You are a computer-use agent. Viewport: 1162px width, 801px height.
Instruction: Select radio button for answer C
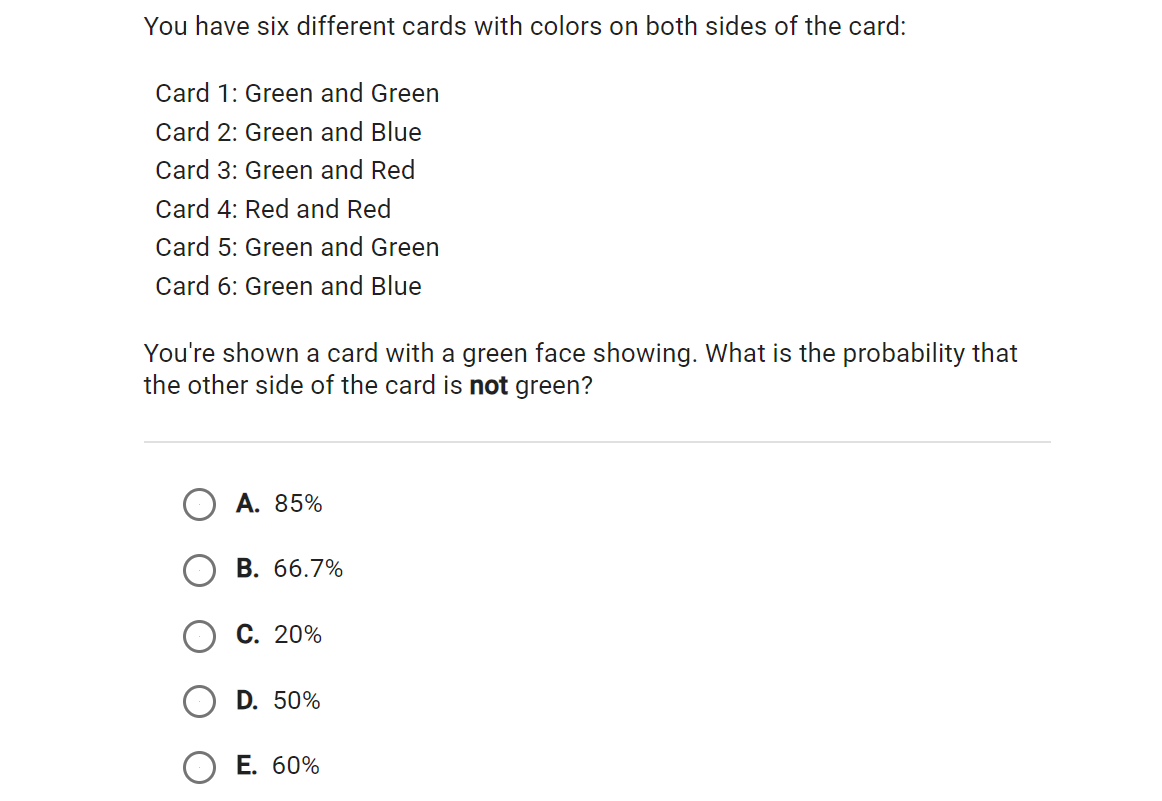pyautogui.click(x=199, y=636)
